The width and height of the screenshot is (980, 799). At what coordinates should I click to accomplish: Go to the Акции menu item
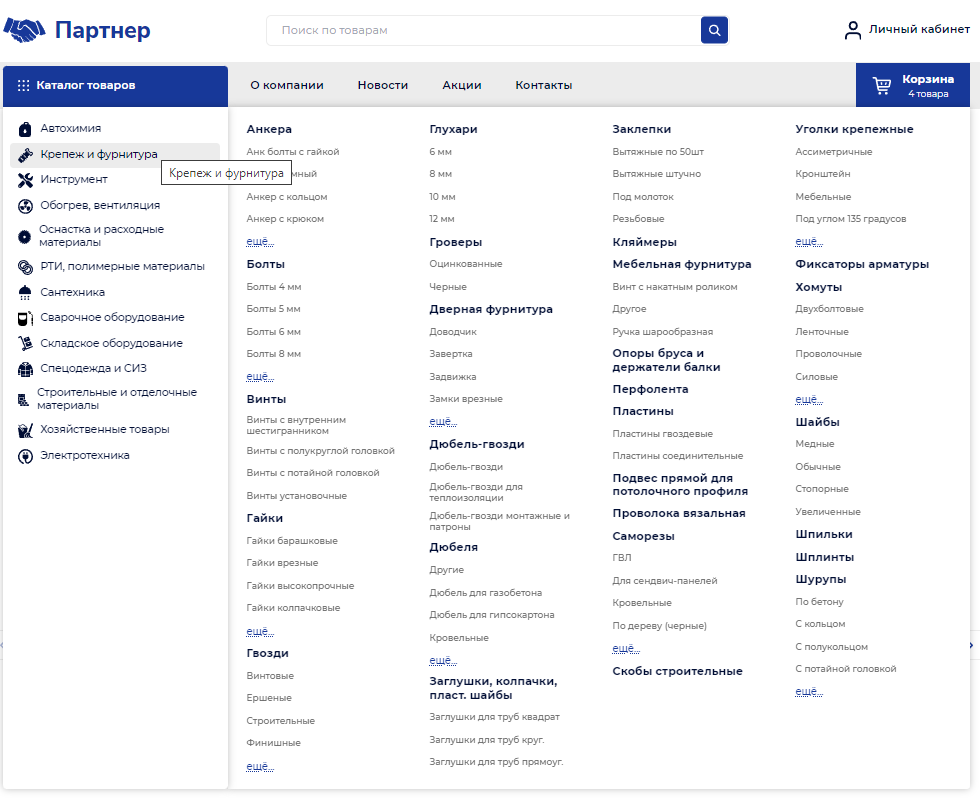tap(462, 86)
